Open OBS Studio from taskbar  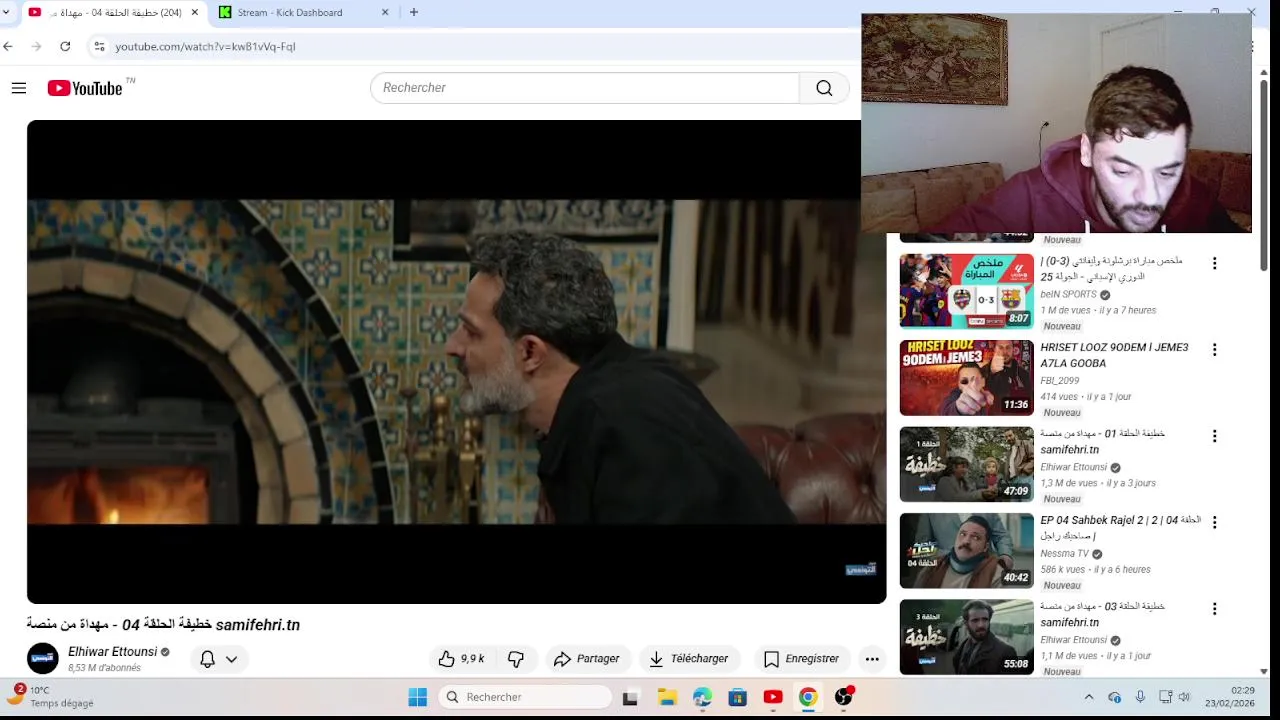coord(844,697)
